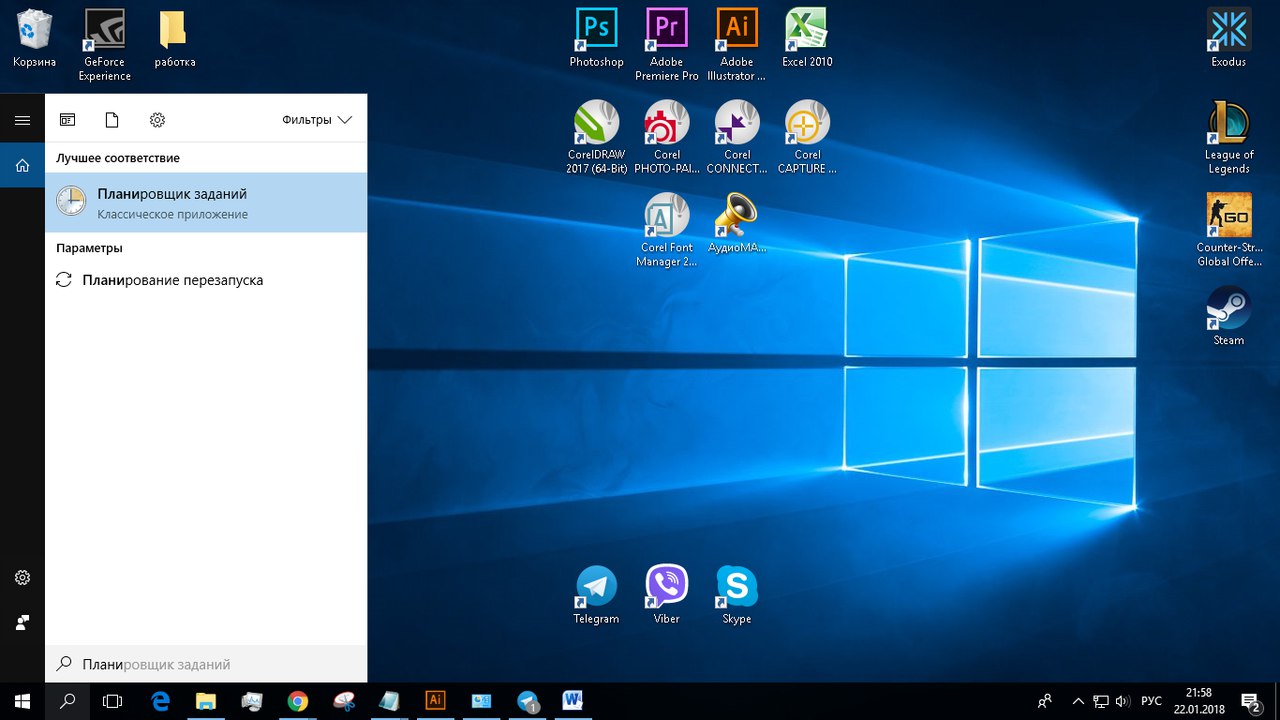Open the network status tray icon
The image size is (1280, 720).
[1100, 701]
